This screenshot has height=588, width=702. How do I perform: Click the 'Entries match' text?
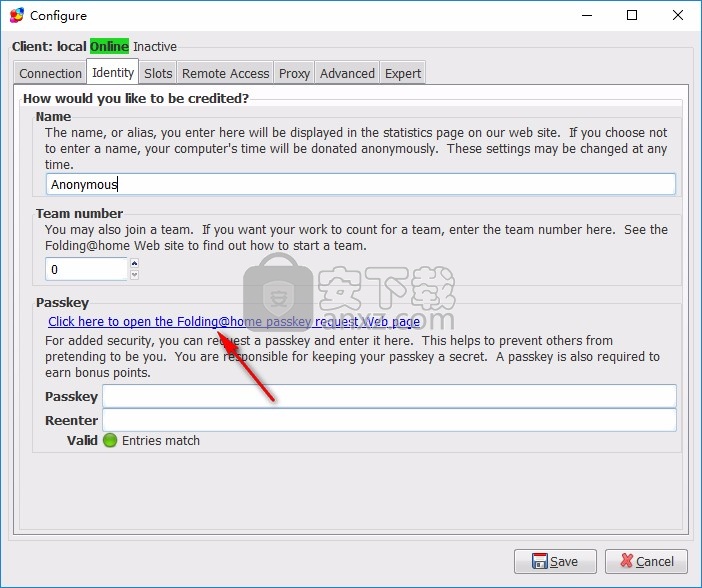click(x=161, y=441)
